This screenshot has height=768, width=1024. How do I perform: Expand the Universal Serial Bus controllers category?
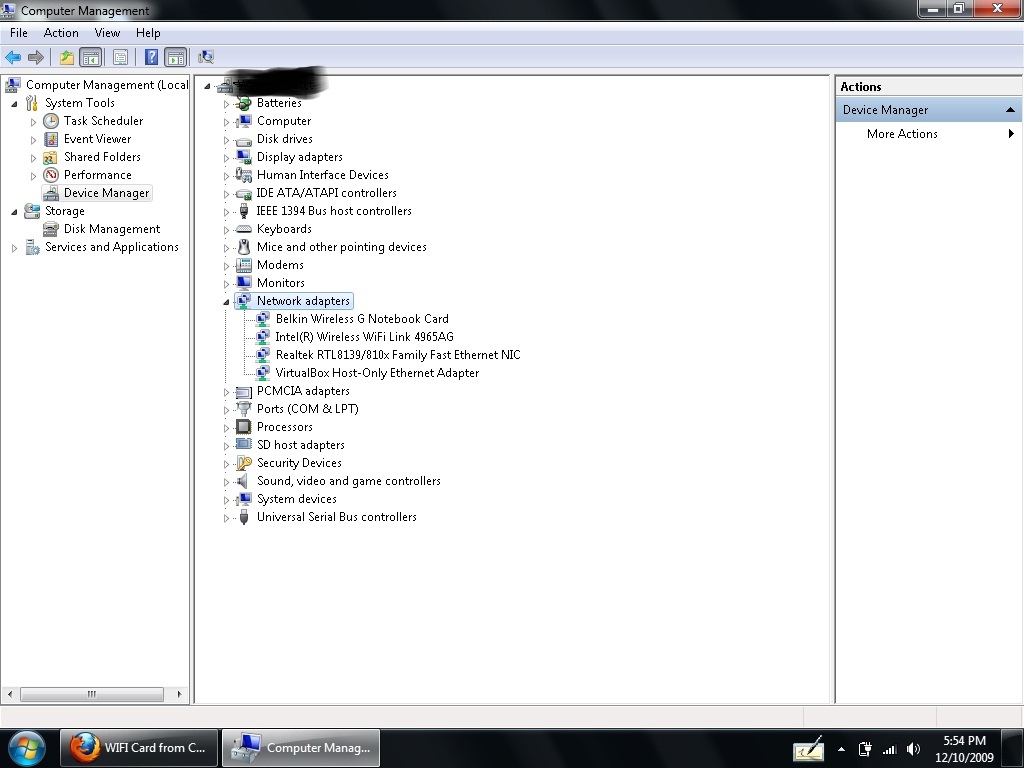pos(227,518)
